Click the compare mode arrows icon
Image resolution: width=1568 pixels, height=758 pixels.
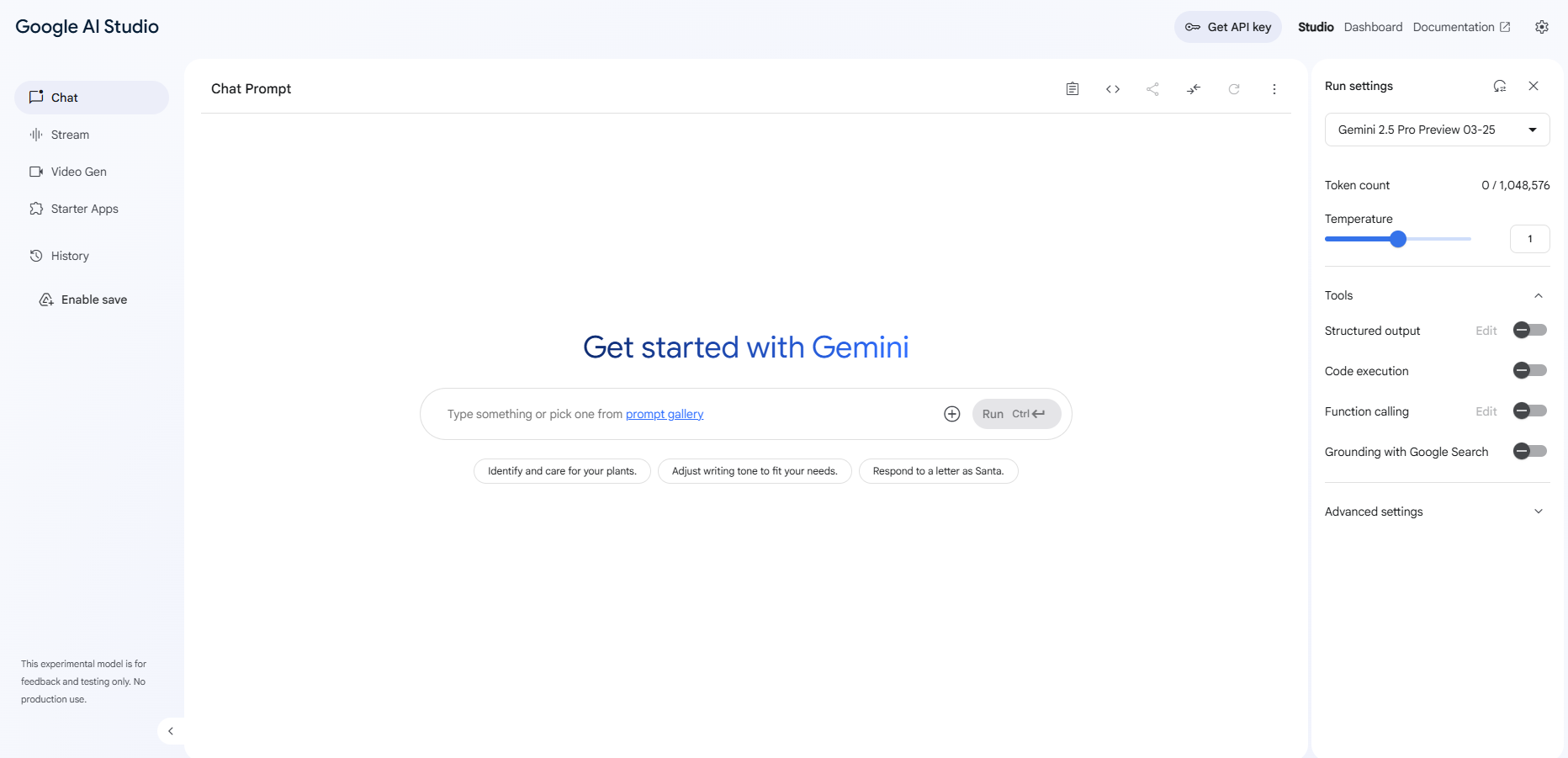pyautogui.click(x=1194, y=89)
